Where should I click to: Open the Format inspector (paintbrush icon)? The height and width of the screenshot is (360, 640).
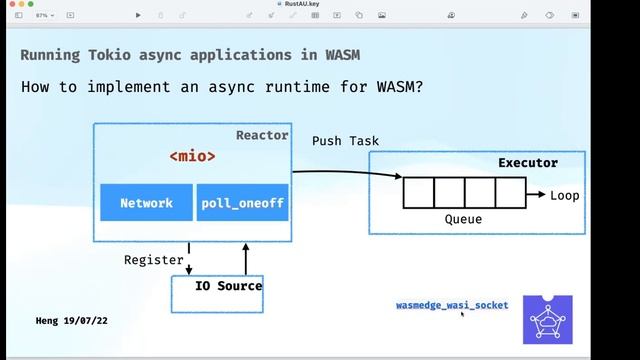point(524,16)
